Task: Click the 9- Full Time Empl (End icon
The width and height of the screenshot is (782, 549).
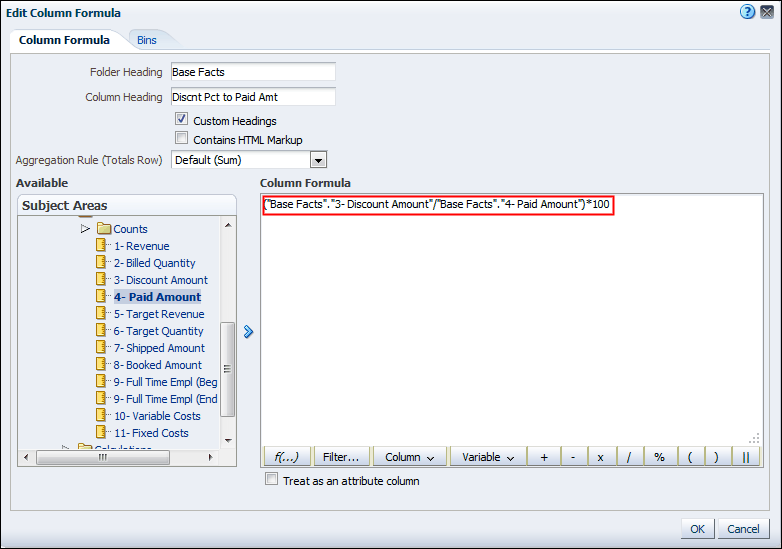Action: click(101, 398)
